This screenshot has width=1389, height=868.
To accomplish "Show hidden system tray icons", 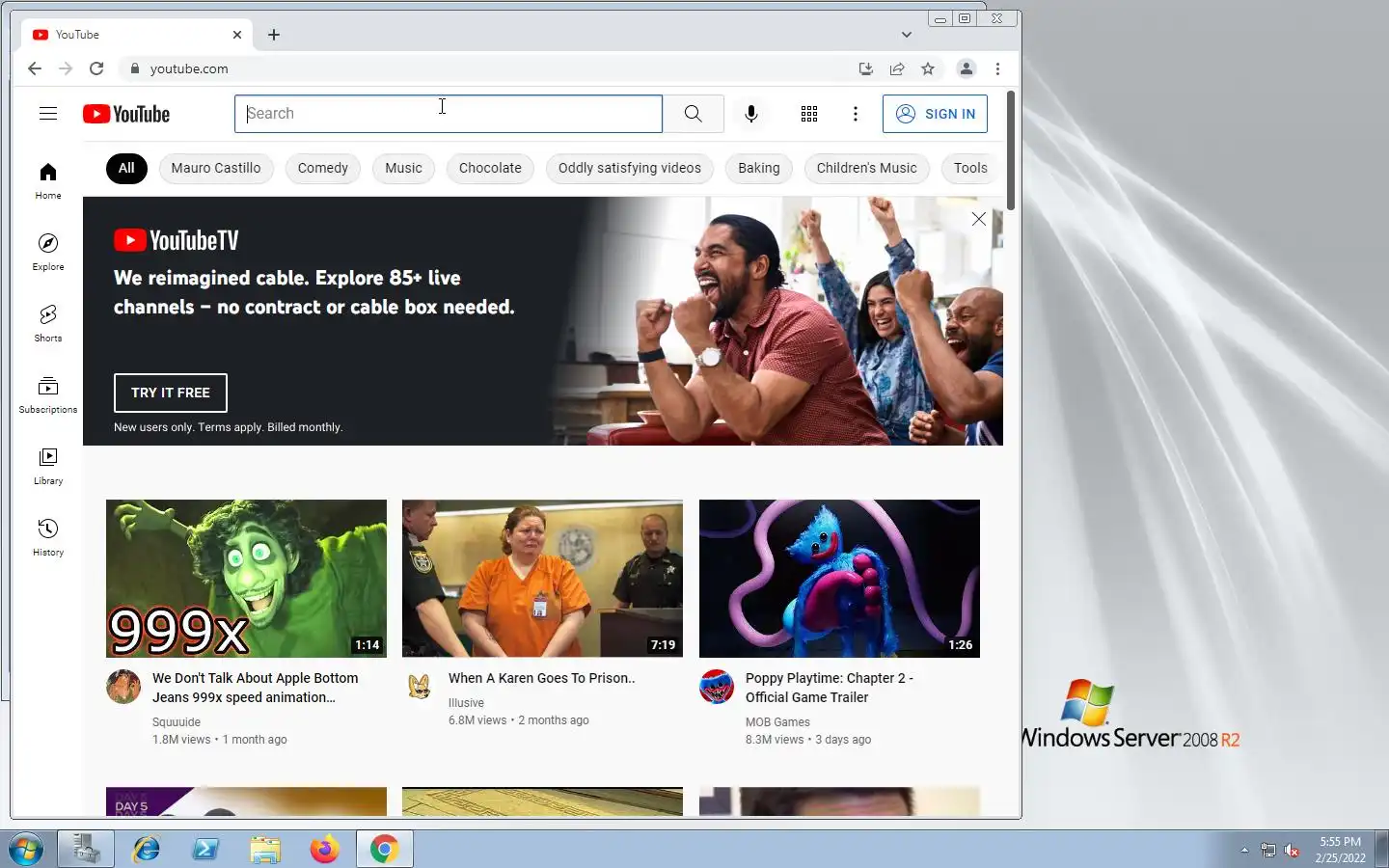I will pos(1244,850).
